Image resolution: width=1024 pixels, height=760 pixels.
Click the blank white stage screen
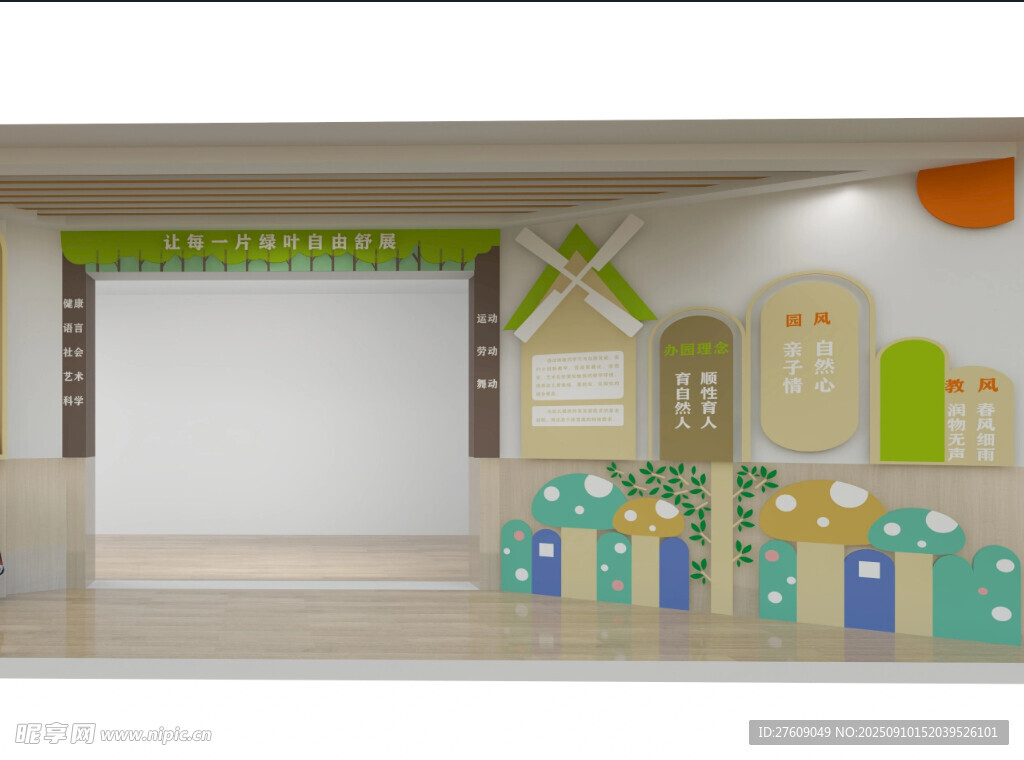pos(282,405)
